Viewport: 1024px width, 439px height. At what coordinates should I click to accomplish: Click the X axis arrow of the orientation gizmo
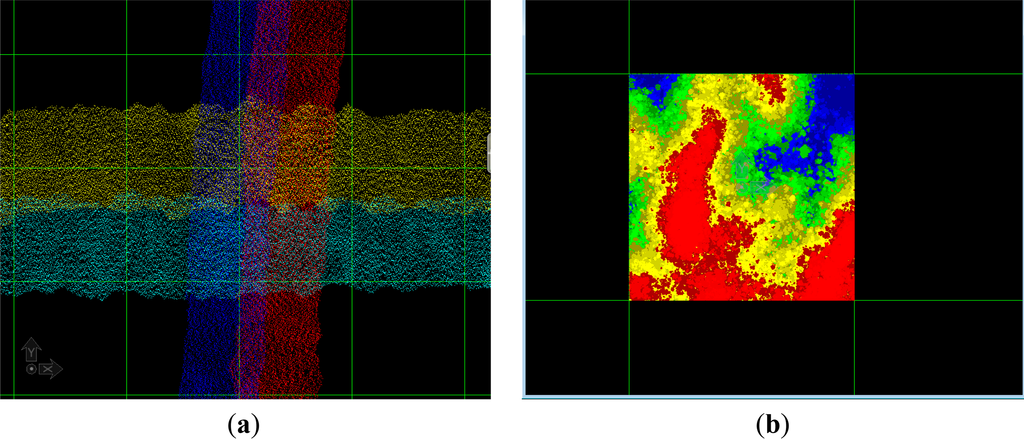coord(50,370)
